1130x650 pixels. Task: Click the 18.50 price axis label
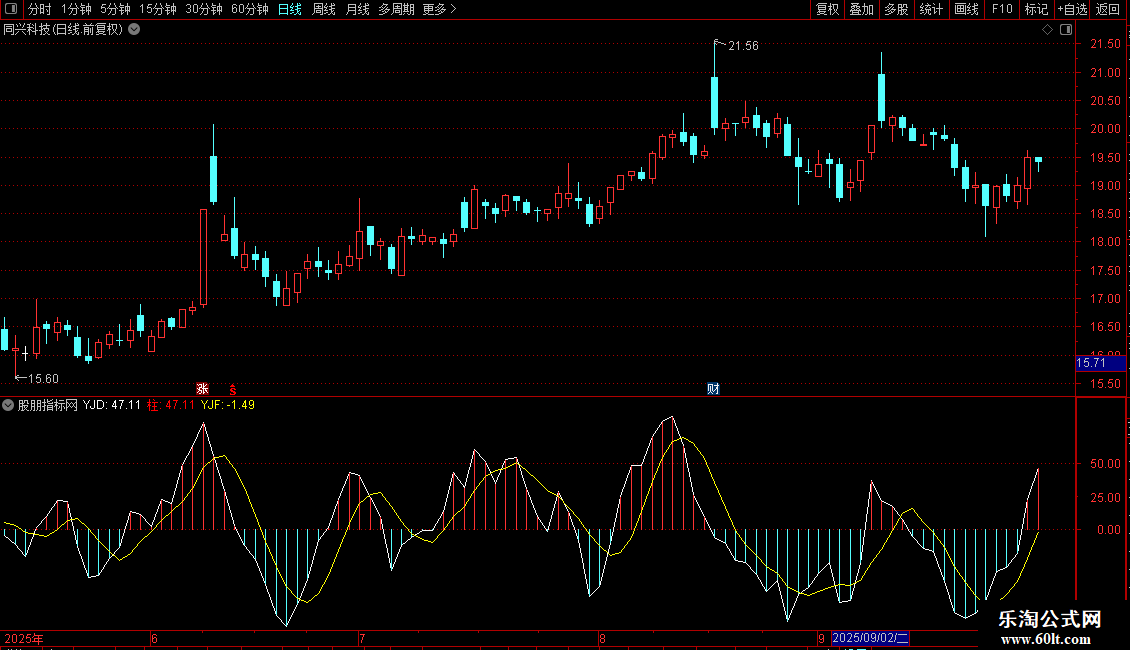[1105, 214]
